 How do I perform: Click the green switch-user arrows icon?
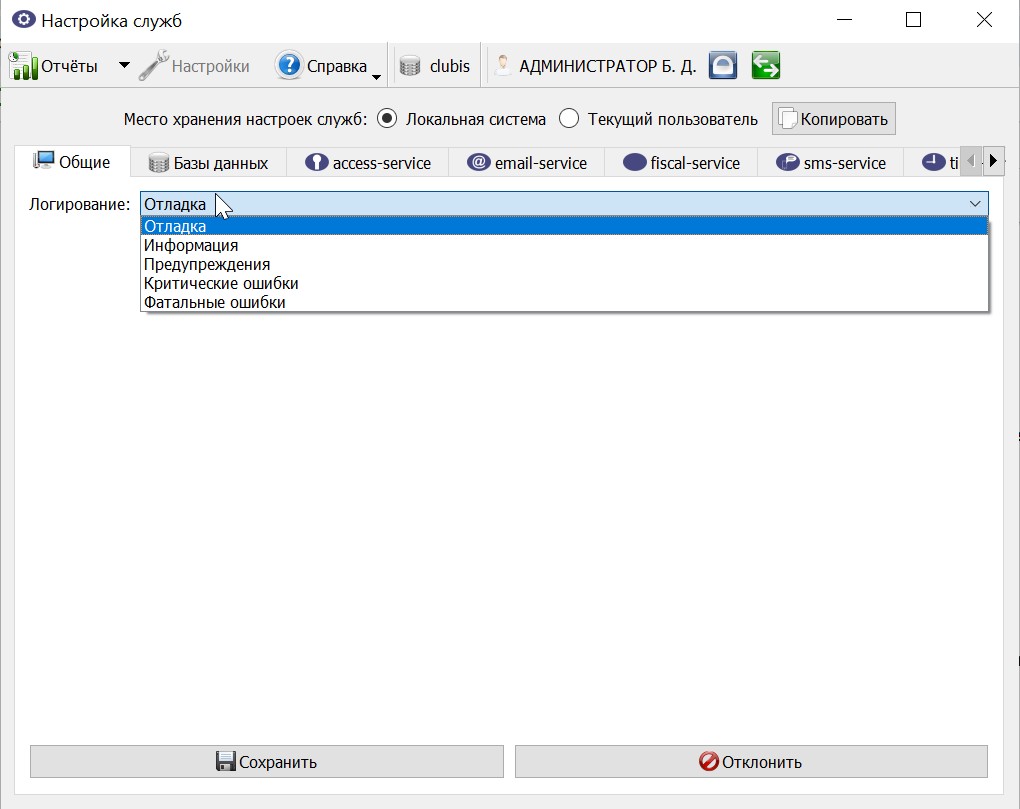(766, 66)
